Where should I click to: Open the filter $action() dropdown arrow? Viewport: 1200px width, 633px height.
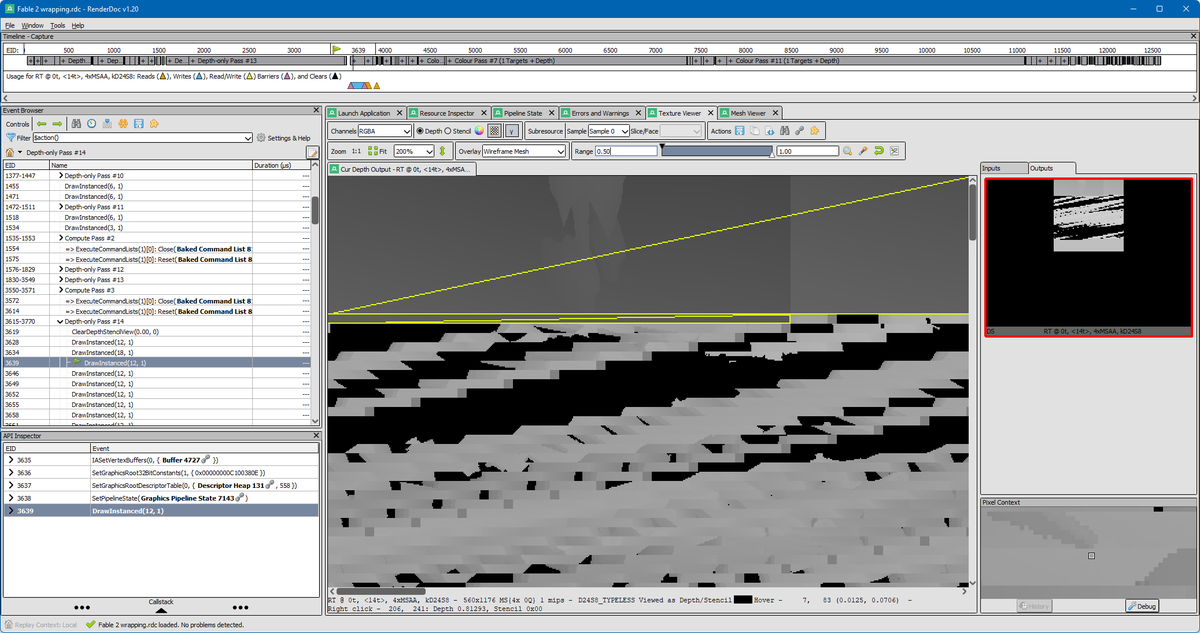point(246,138)
